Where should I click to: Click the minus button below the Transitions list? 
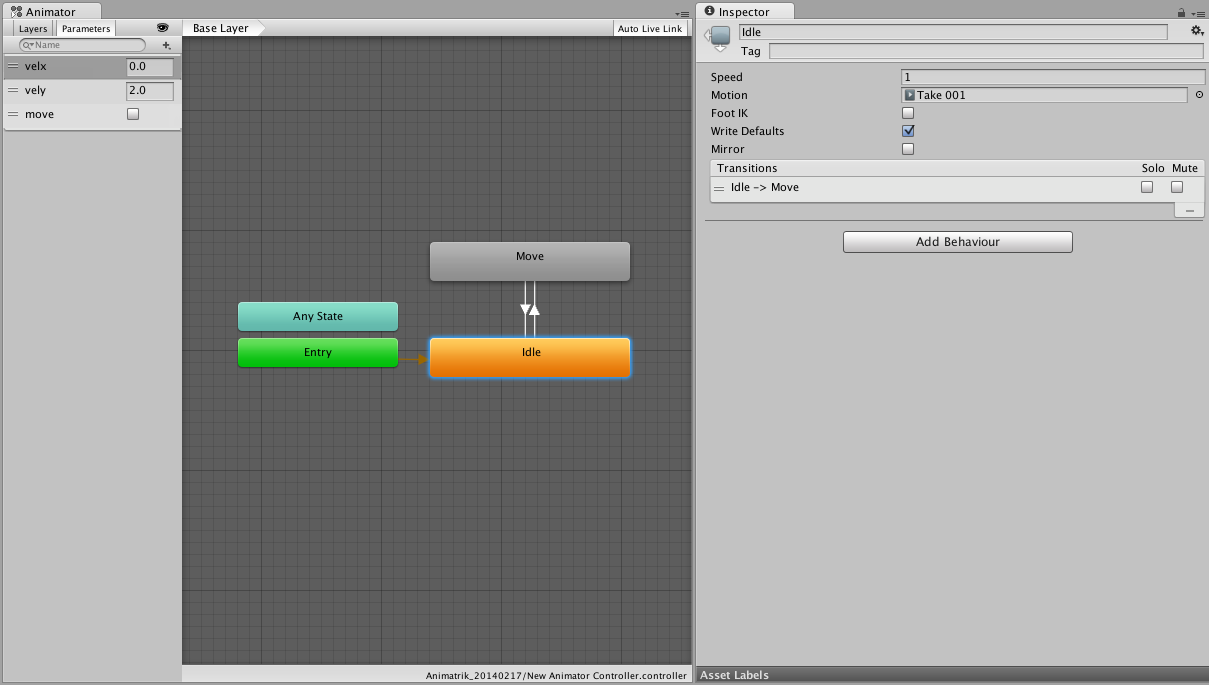tap(1189, 209)
